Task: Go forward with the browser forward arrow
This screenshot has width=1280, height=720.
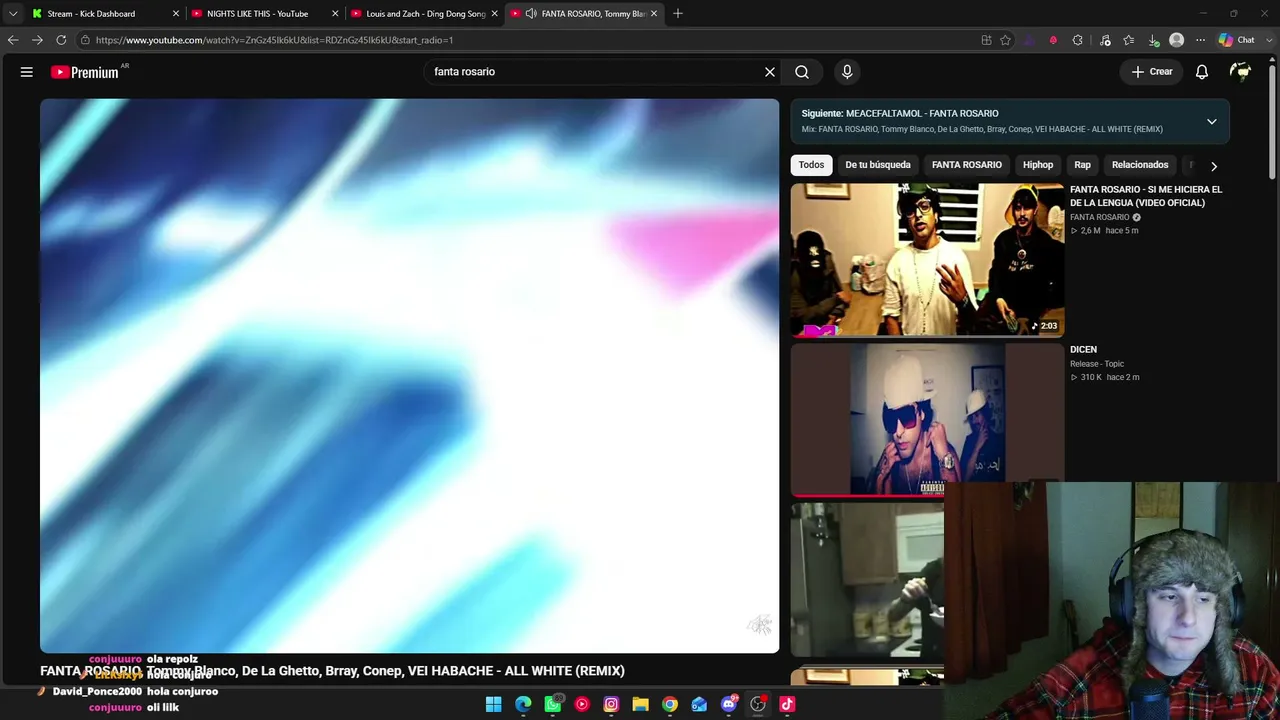Action: coord(37,40)
